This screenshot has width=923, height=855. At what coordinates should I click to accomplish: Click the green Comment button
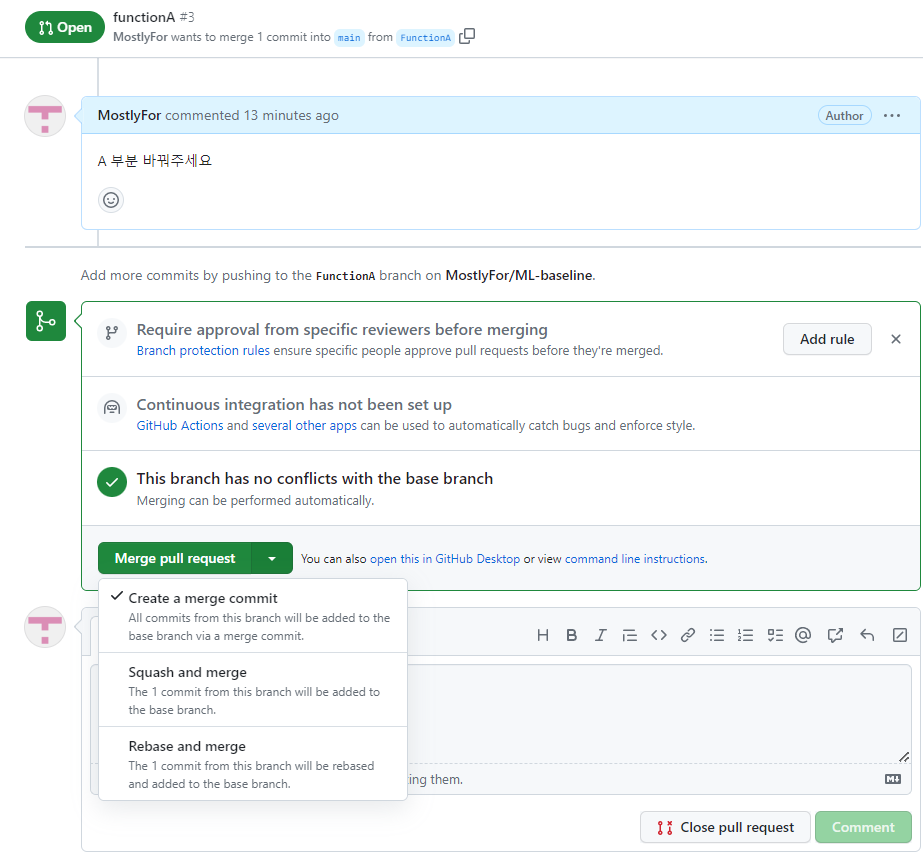tap(863, 827)
